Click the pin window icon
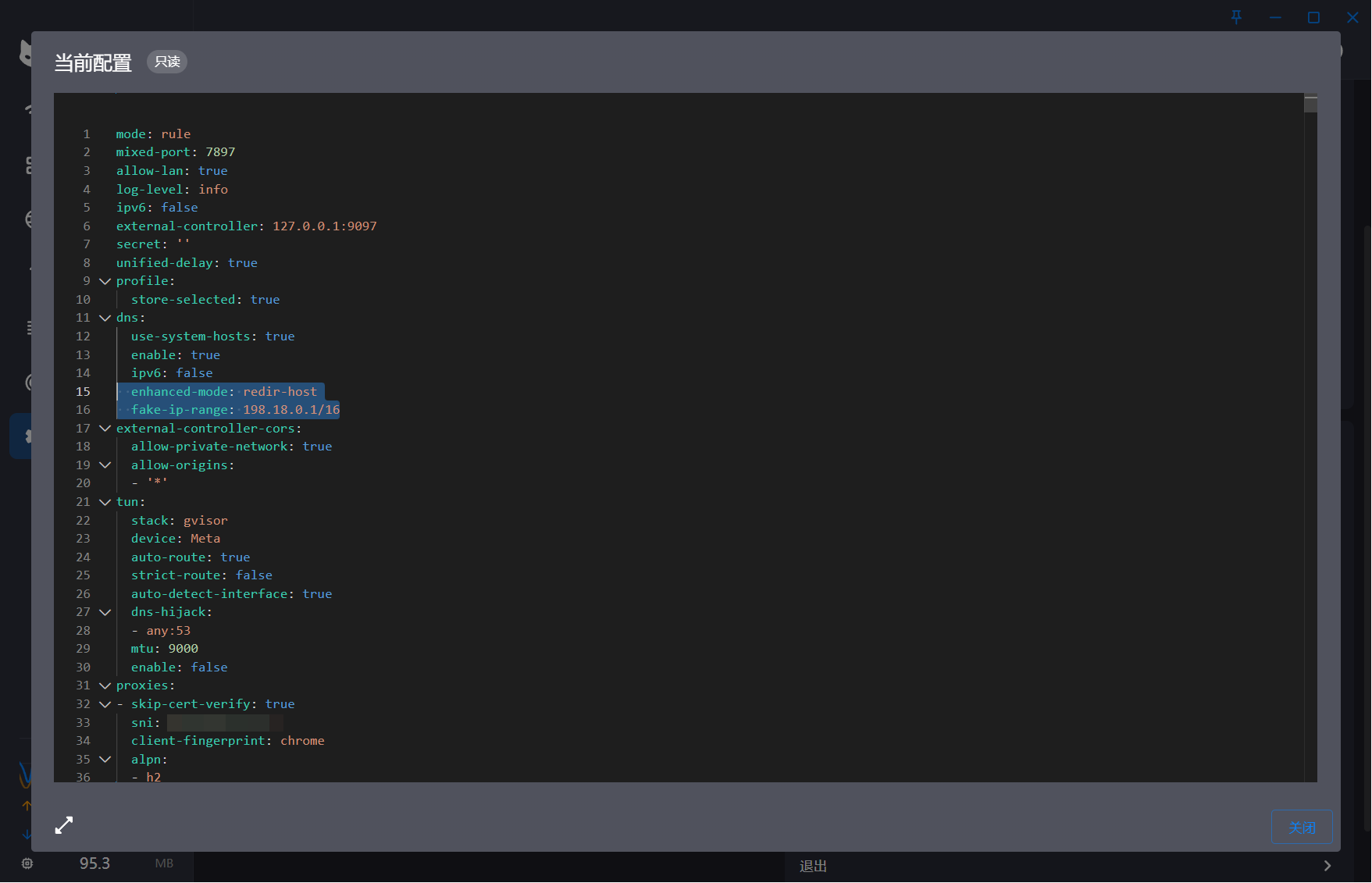 point(1236,17)
